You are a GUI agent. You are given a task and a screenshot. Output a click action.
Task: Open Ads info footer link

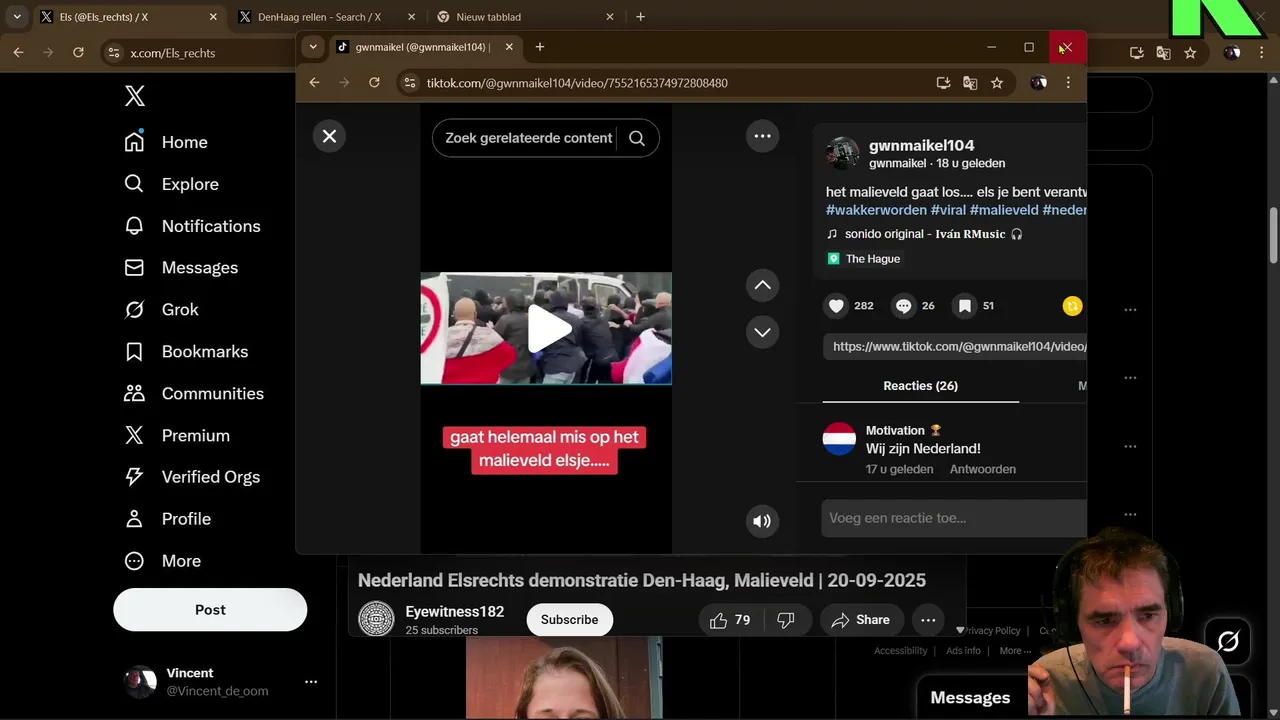coord(963,651)
